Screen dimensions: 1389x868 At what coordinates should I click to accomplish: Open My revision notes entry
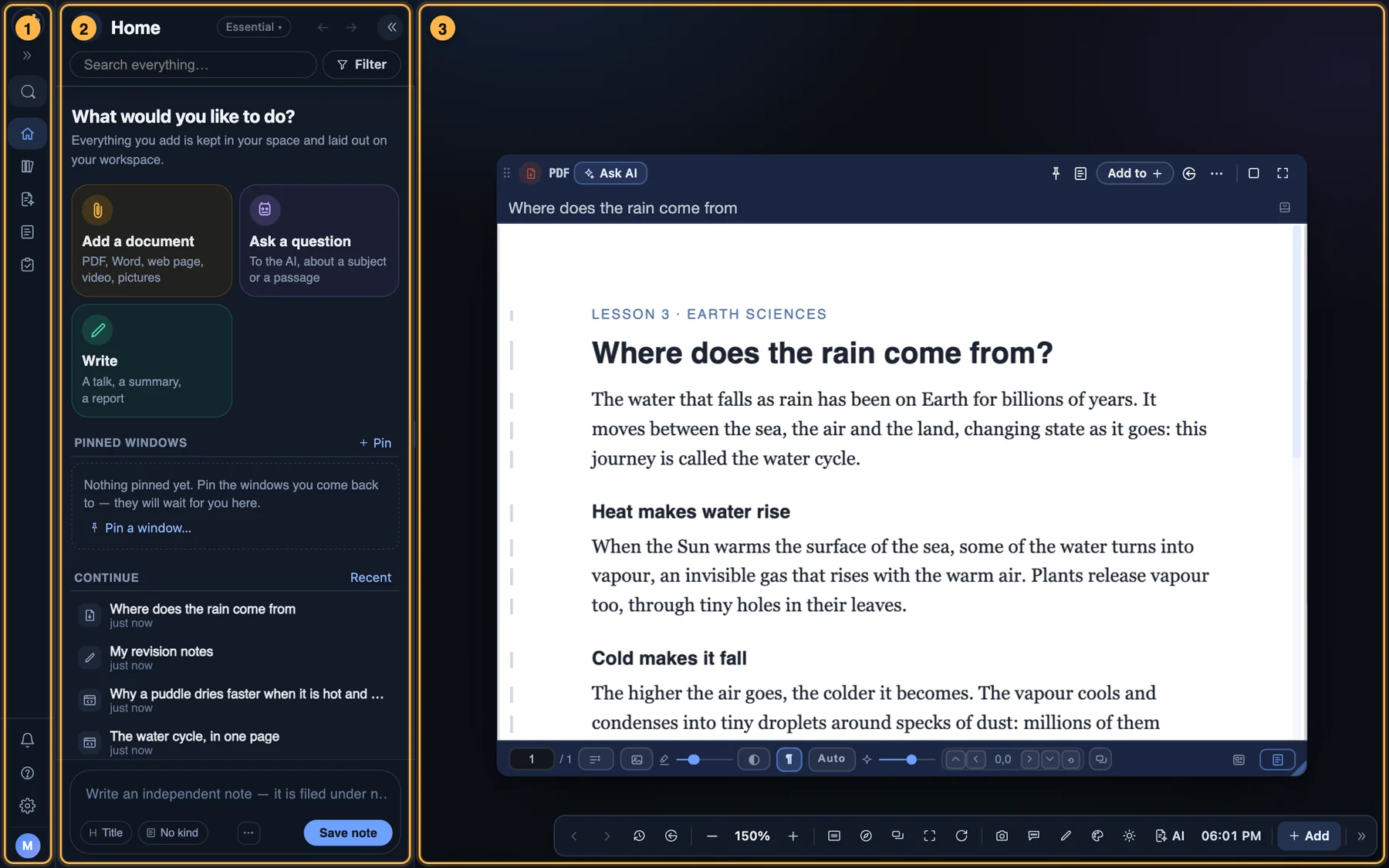point(235,657)
